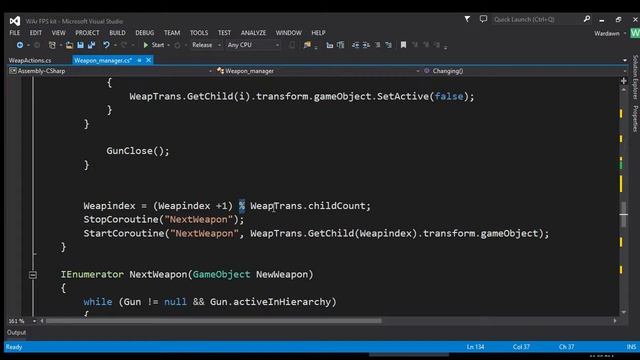
Task: Open the DEBUG menu
Action: coord(144,33)
